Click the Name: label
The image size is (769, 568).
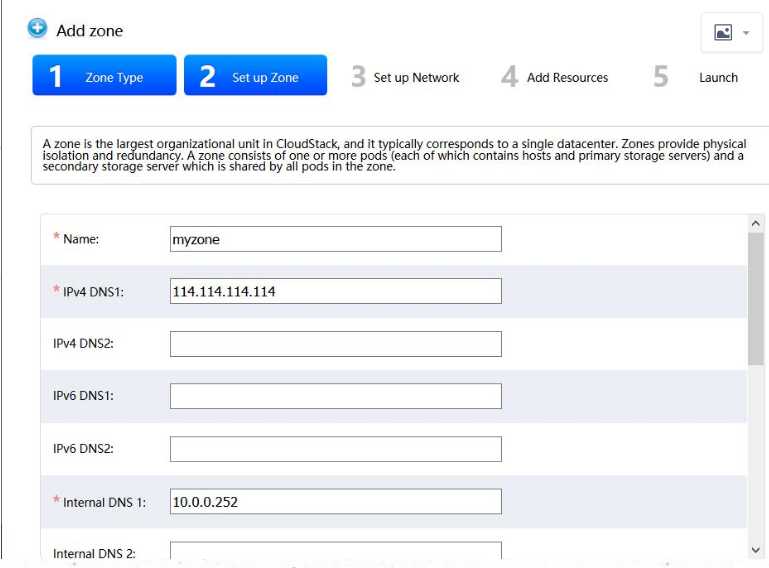pyautogui.click(x=81, y=239)
